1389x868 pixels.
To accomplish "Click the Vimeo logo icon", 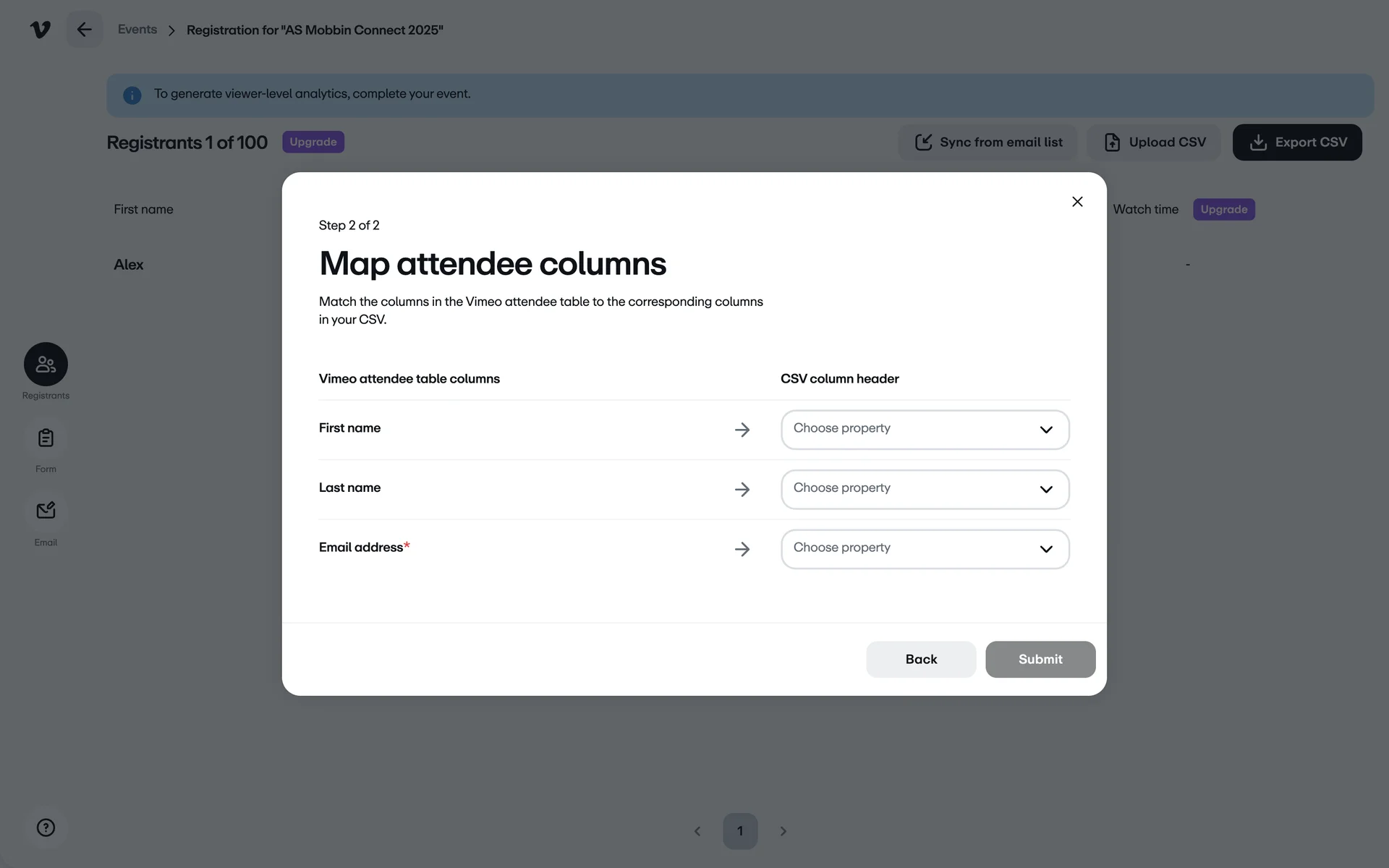I will (x=41, y=30).
